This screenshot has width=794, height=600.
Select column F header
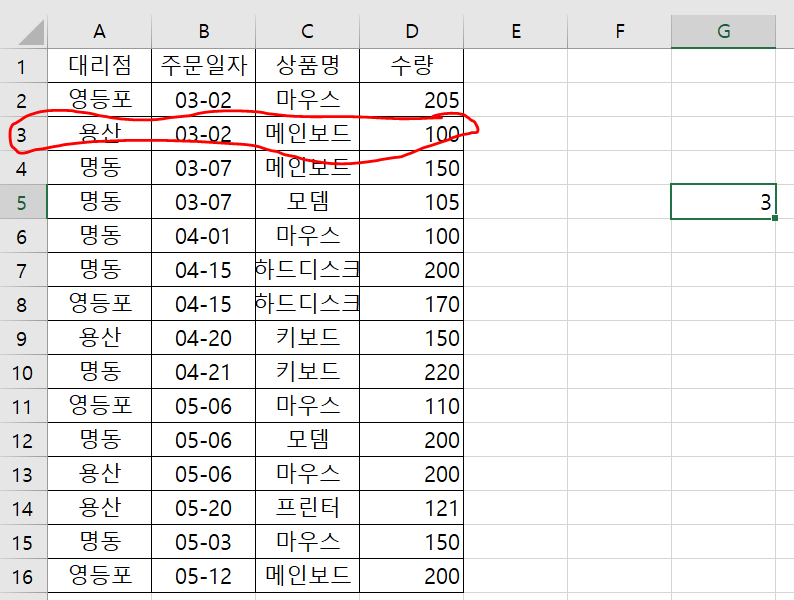click(619, 31)
